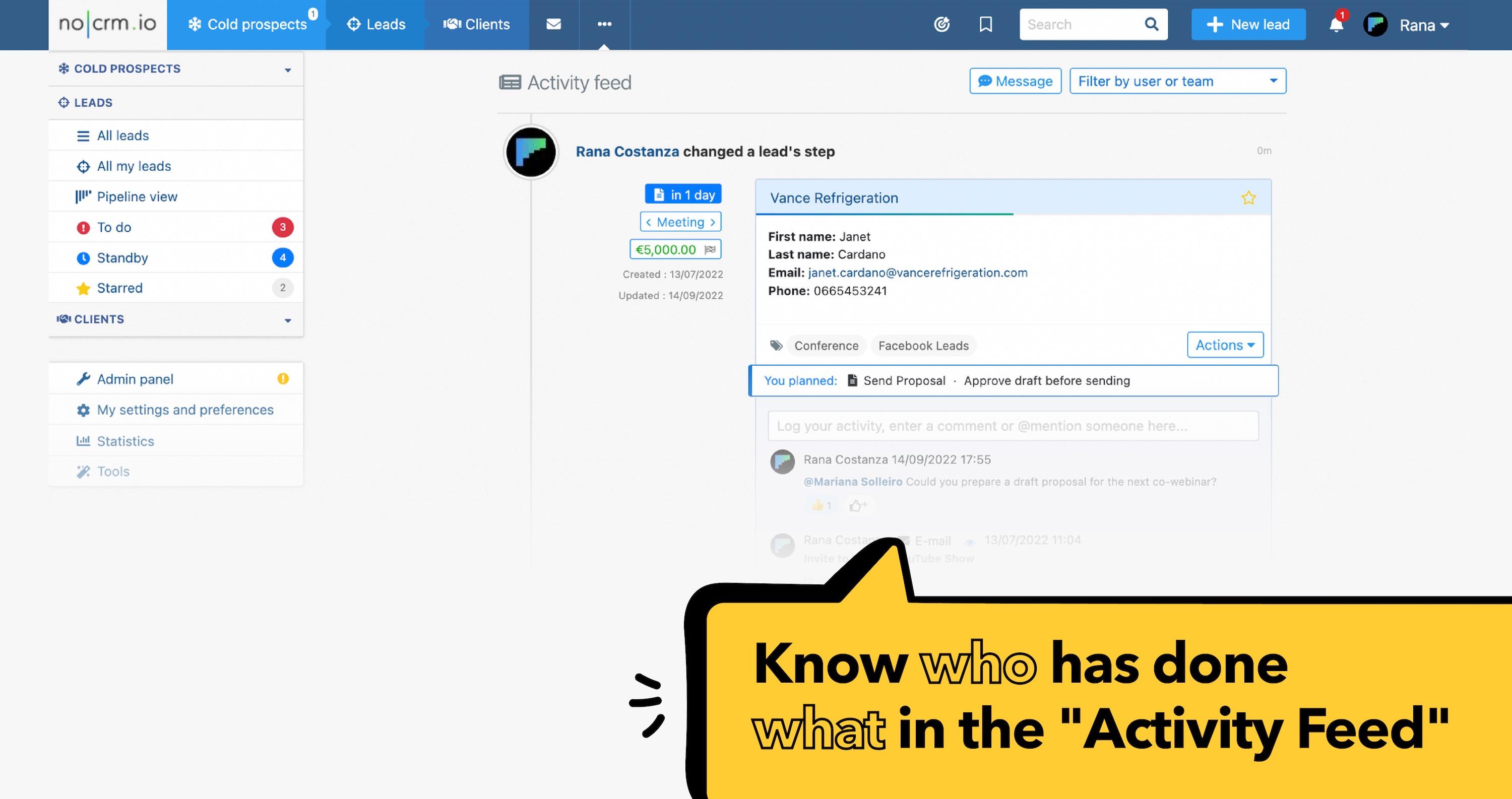Image resolution: width=1512 pixels, height=799 pixels.
Task: Open Standby leads
Action: [x=176, y=257]
